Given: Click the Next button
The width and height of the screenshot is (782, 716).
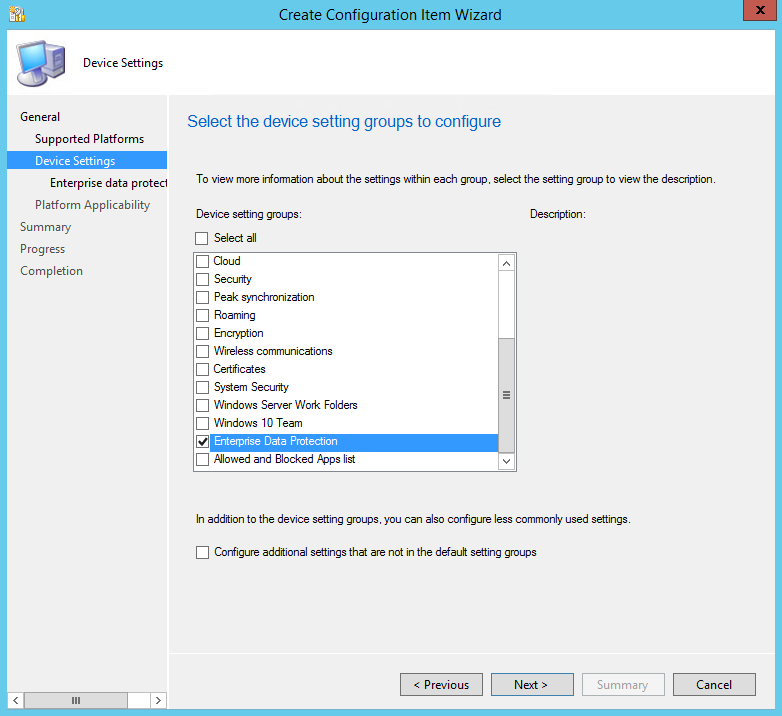Looking at the screenshot, I should [531, 685].
